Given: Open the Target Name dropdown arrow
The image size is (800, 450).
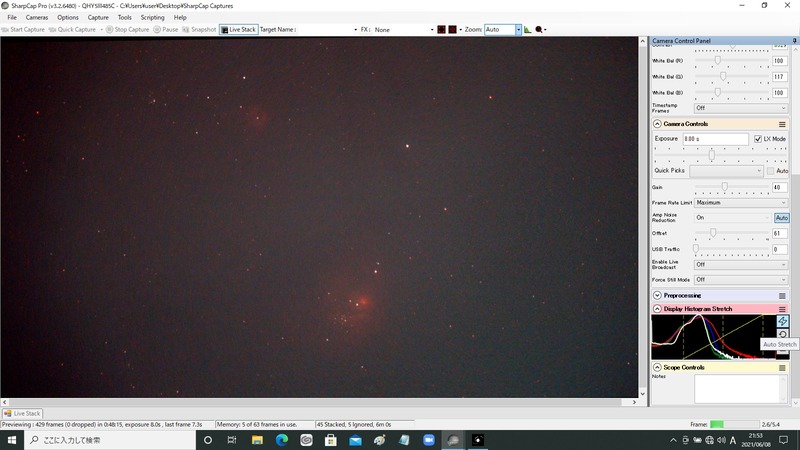Looking at the screenshot, I should click(x=356, y=30).
